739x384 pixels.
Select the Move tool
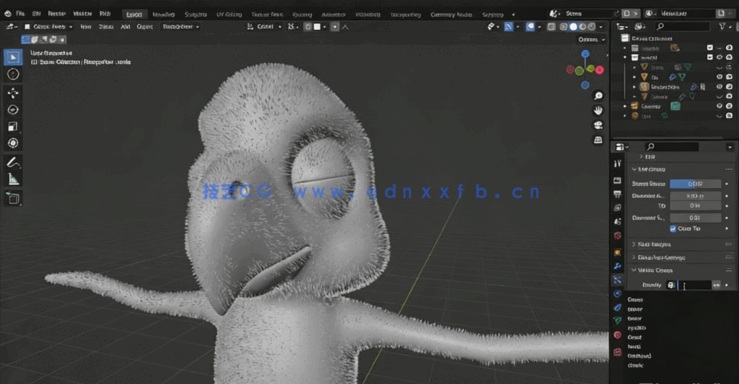point(13,93)
